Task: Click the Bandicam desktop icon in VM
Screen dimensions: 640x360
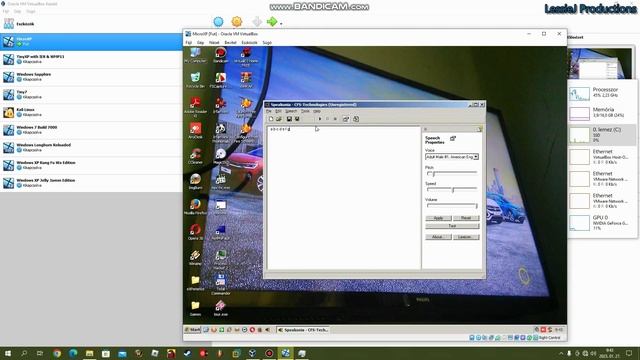Action: [221, 55]
